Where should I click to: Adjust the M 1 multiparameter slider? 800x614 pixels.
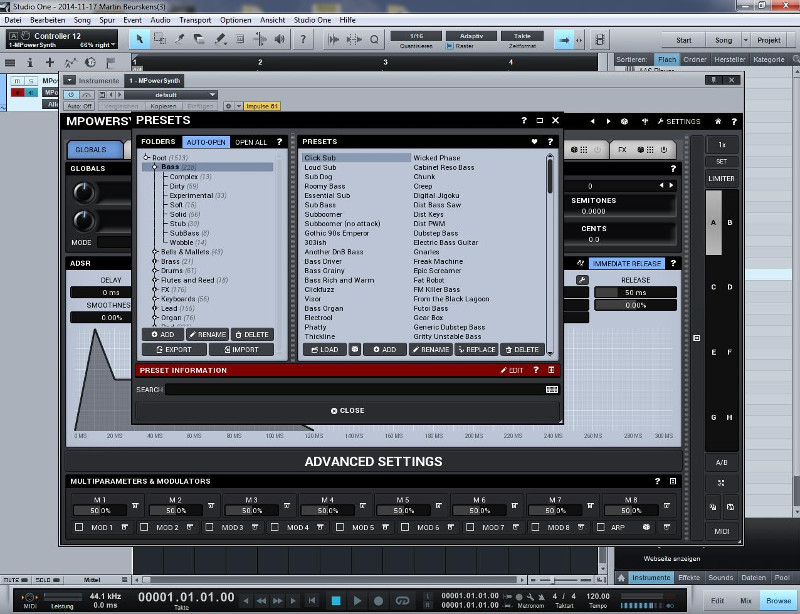pyautogui.click(x=100, y=510)
